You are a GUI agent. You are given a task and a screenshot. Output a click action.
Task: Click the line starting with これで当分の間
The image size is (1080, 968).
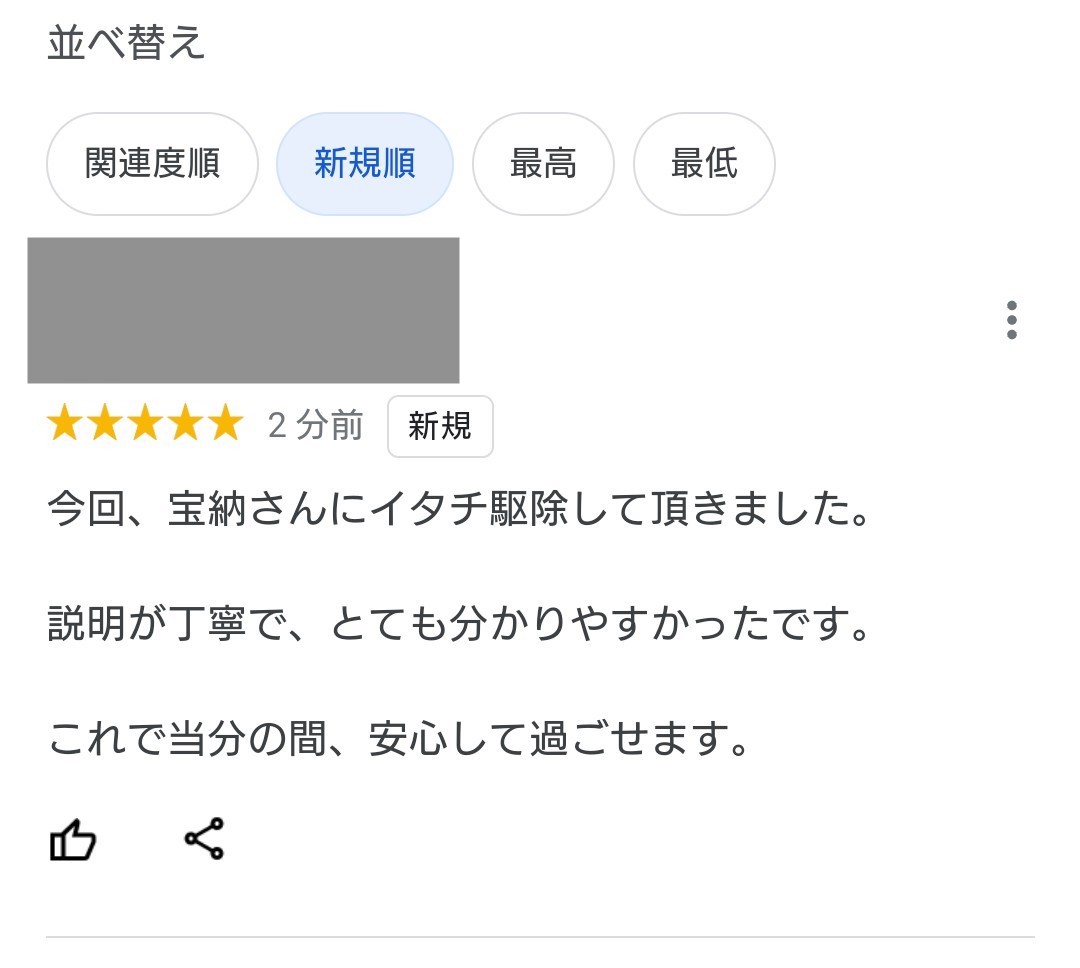[398, 740]
